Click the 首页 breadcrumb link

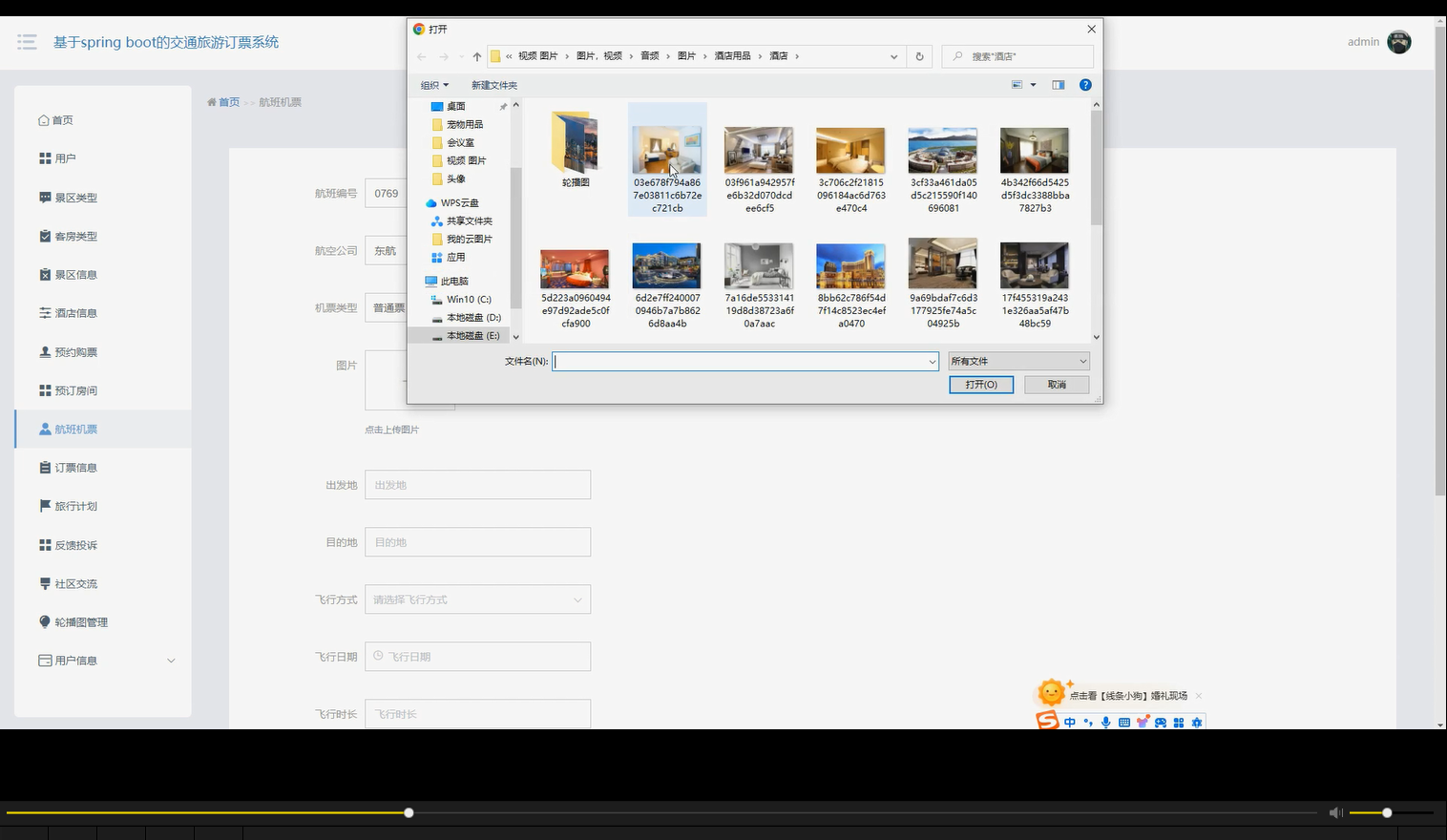pos(229,102)
